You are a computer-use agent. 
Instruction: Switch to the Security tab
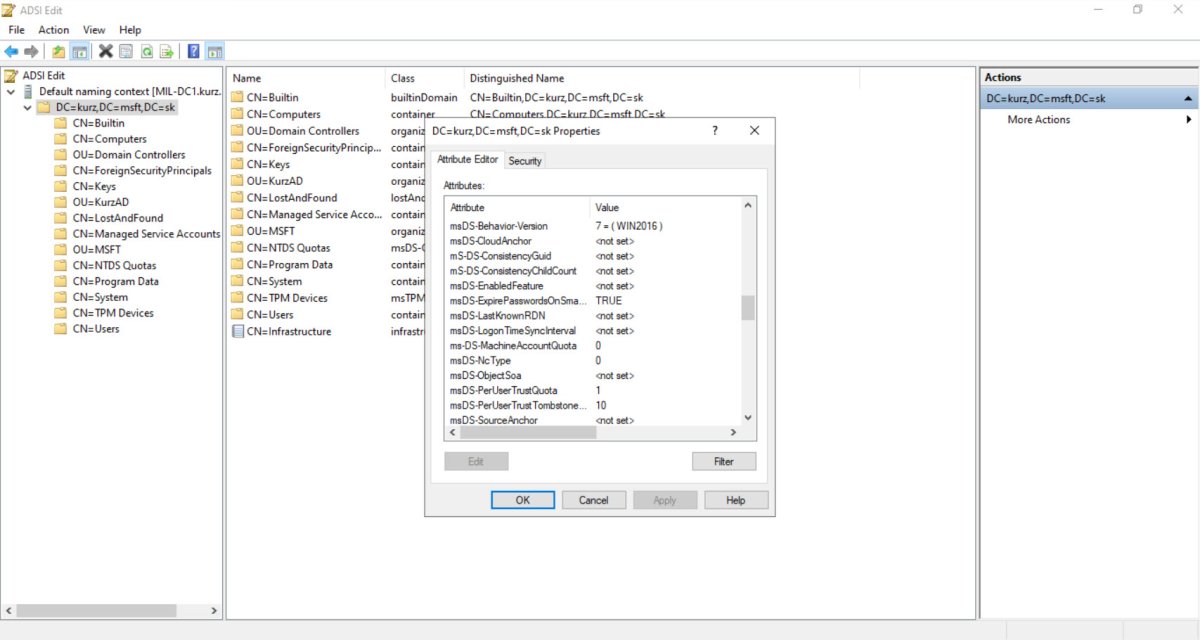525,160
